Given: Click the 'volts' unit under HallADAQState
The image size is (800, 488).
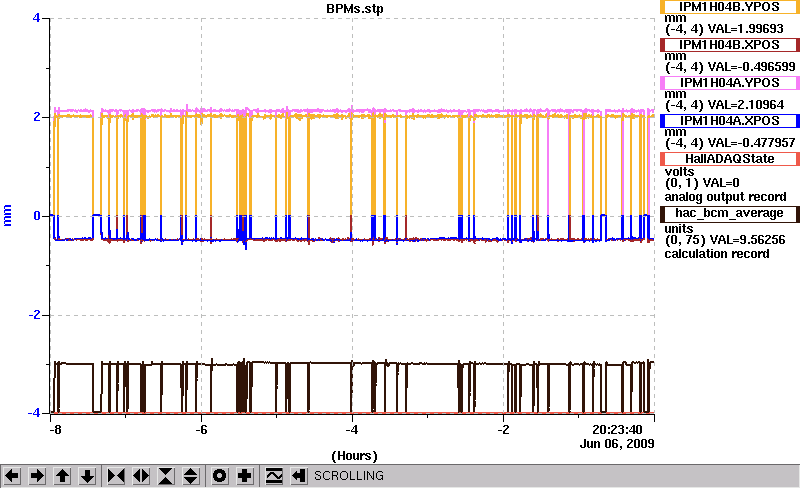Looking at the screenshot, I should pos(680,172).
